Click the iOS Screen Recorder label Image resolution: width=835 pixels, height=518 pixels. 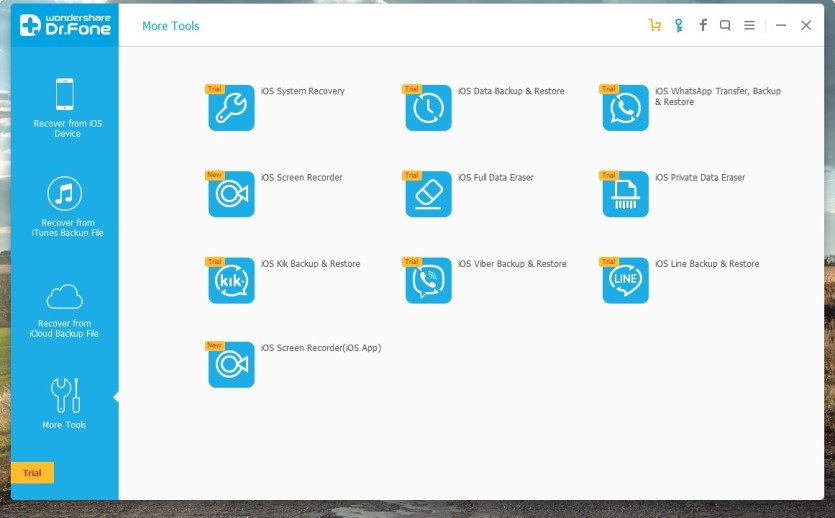[x=301, y=177]
